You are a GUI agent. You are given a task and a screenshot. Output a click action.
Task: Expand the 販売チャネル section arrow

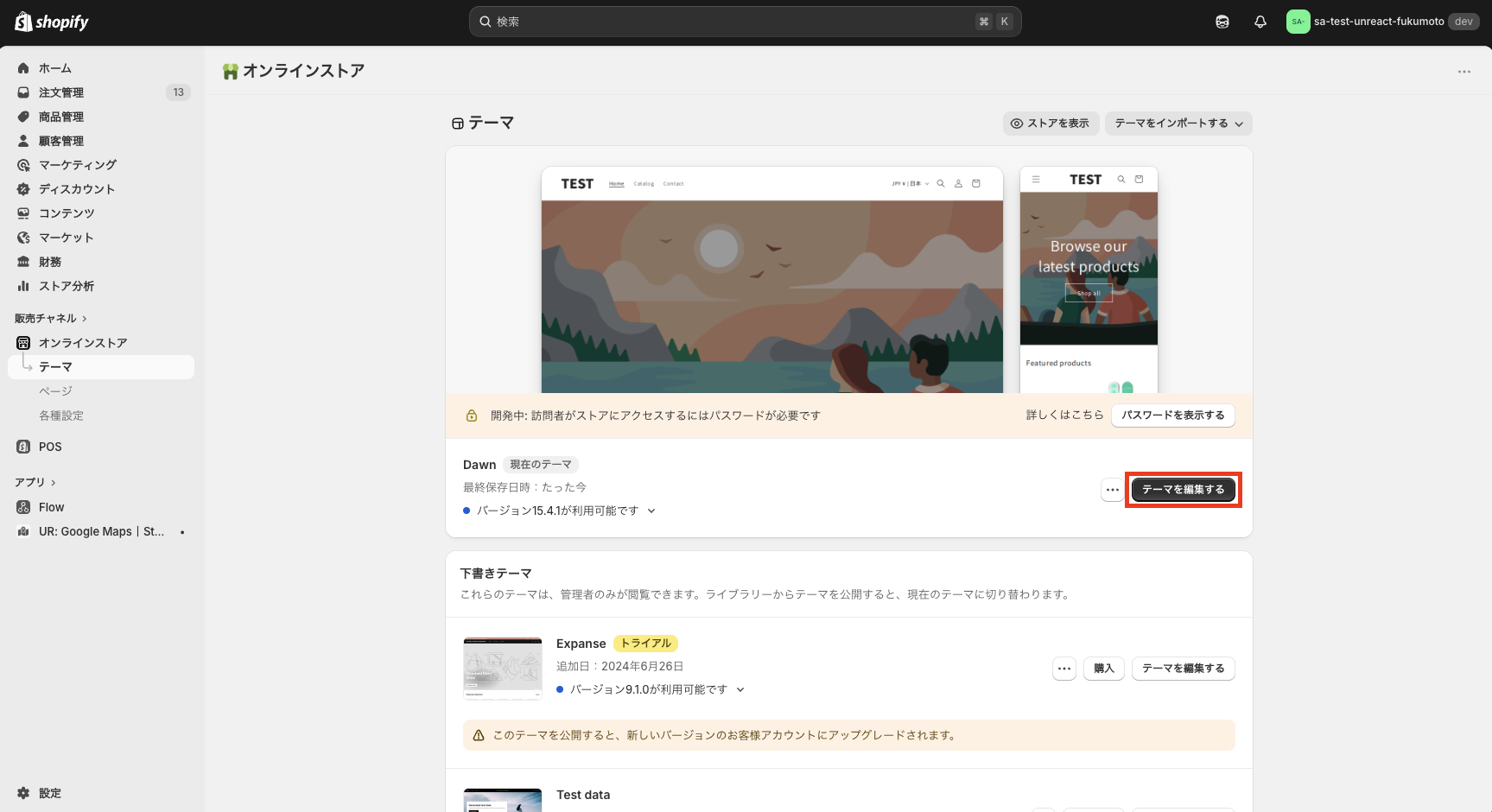click(84, 319)
